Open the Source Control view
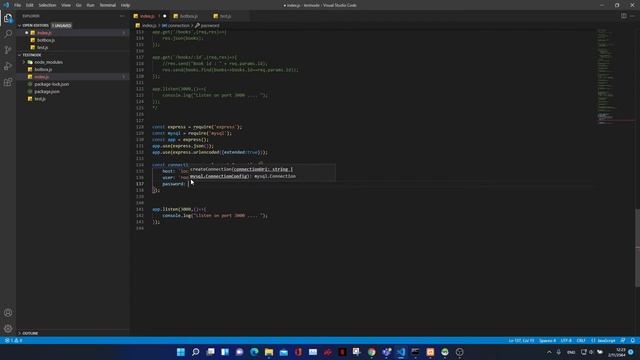 [8, 50]
